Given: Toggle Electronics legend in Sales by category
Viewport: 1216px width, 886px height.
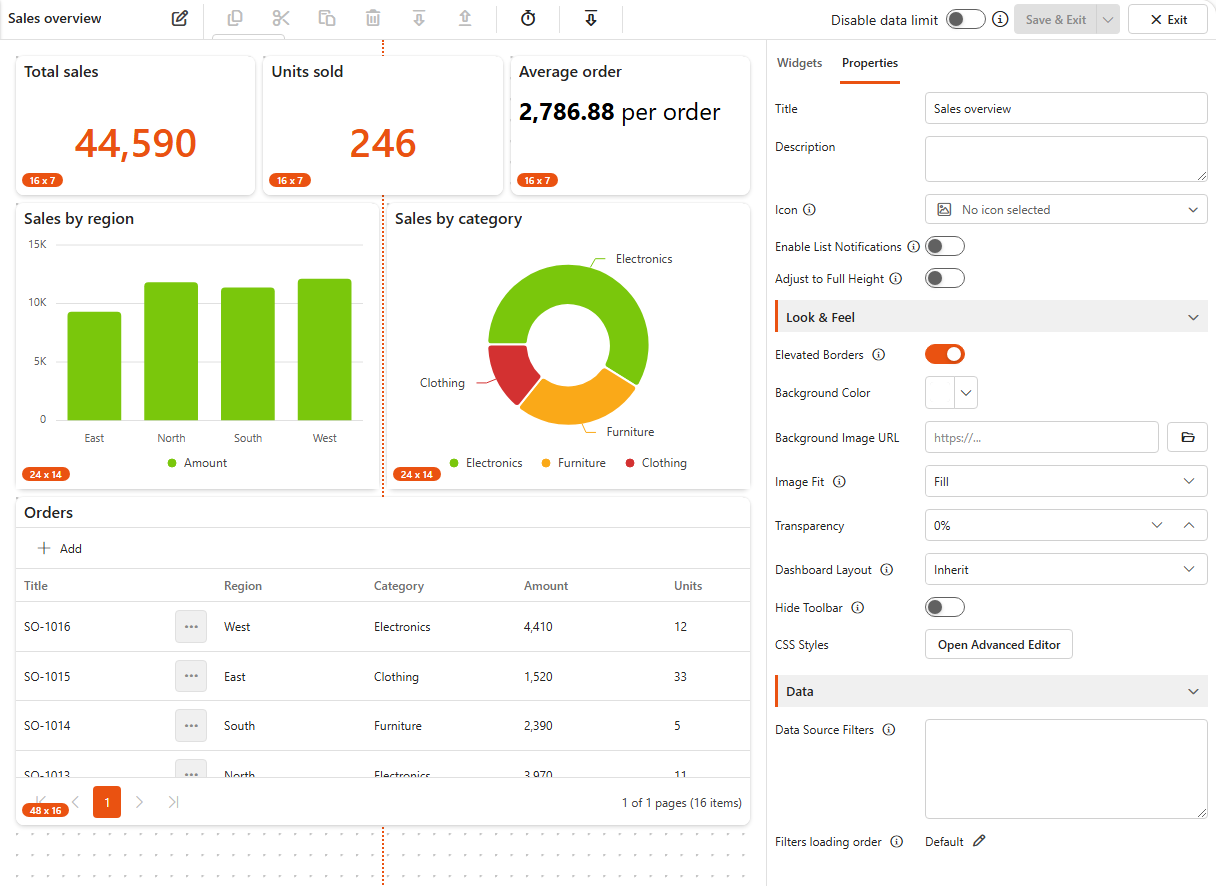Looking at the screenshot, I should (x=486, y=463).
